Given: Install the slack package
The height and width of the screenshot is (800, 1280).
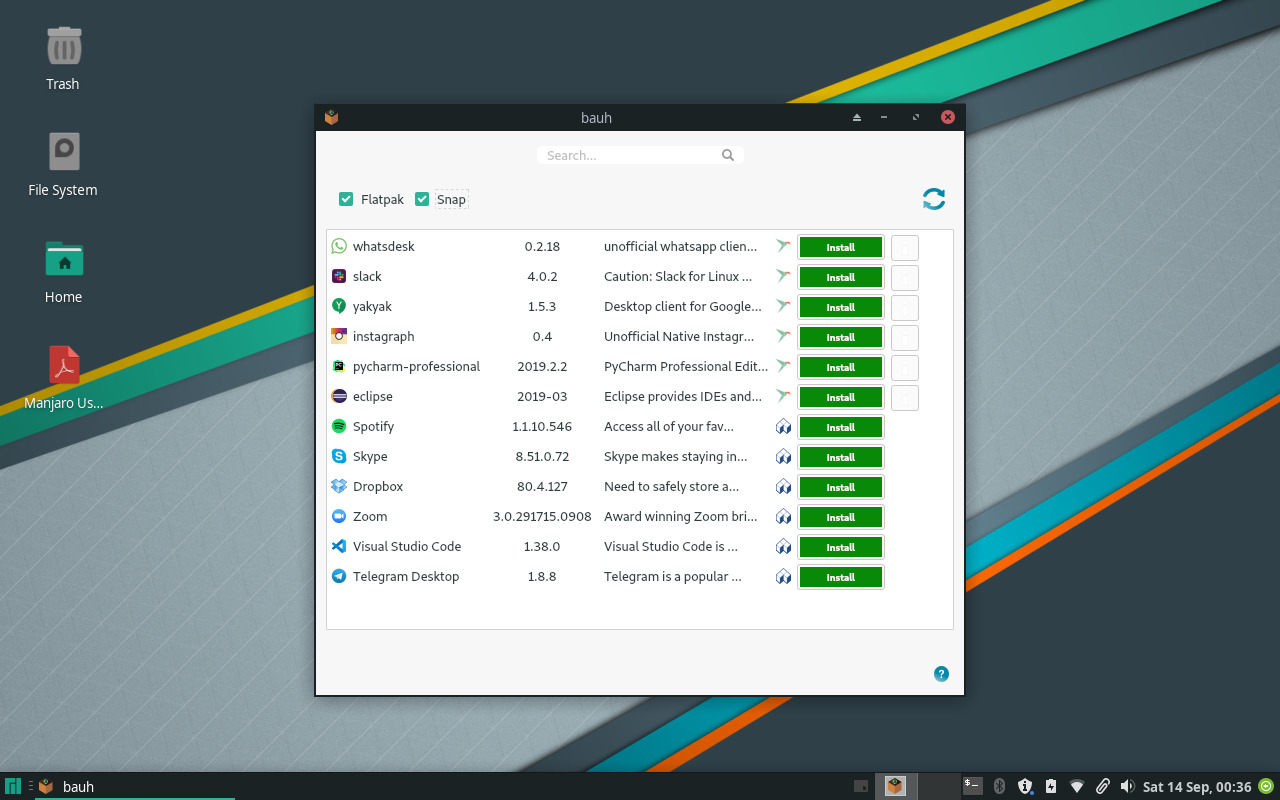Looking at the screenshot, I should 840,277.
